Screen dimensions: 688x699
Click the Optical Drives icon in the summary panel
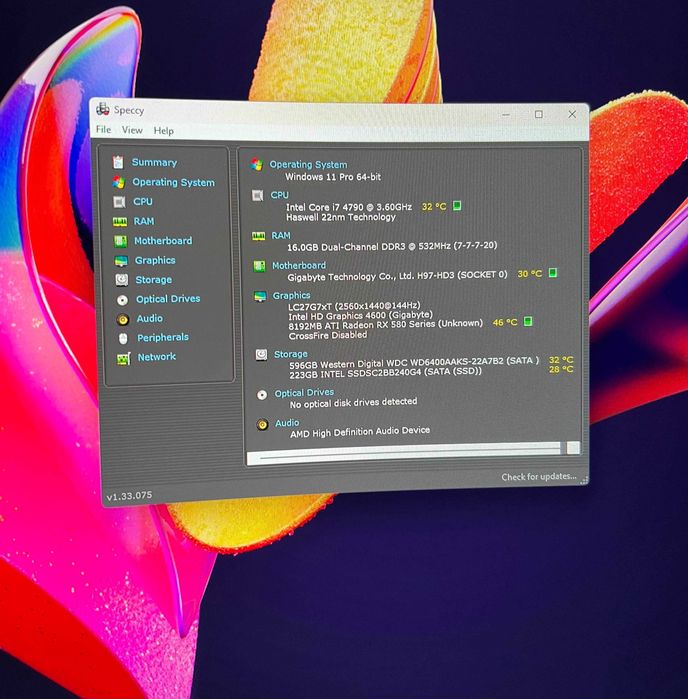[x=262, y=395]
